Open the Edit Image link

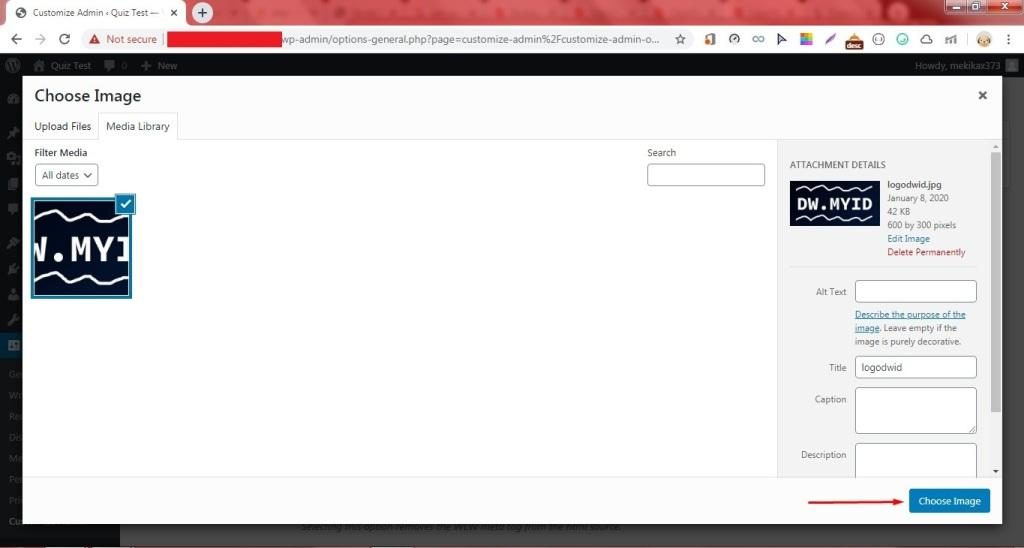(x=908, y=238)
